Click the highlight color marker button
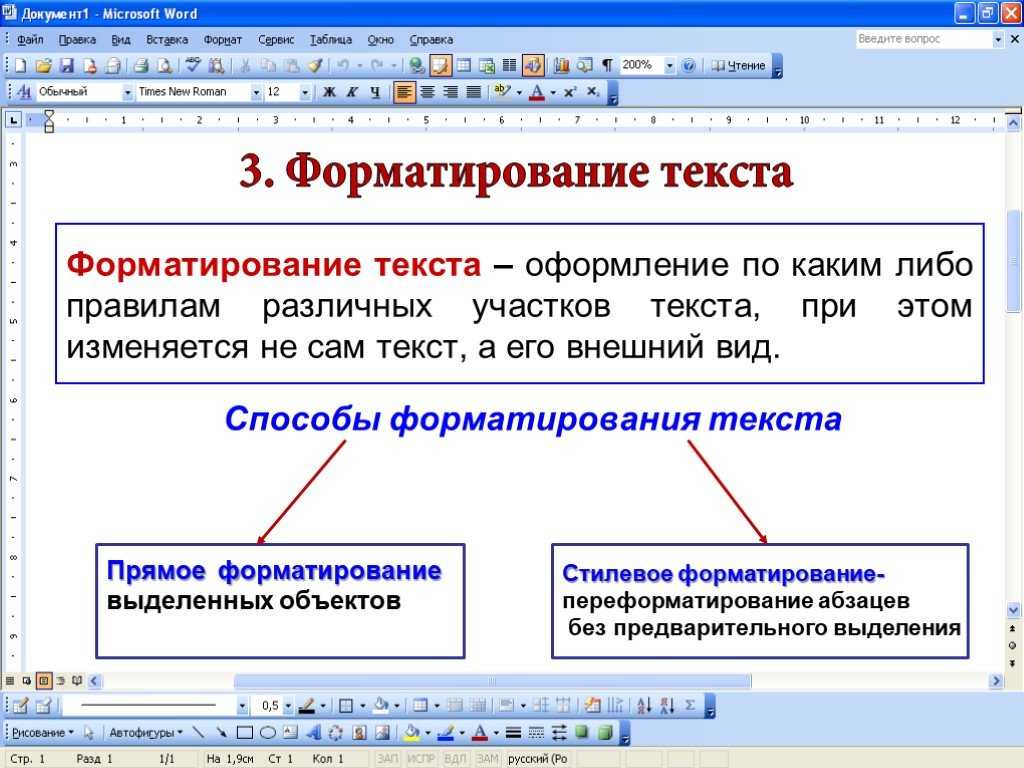The image size is (1024, 768). click(x=502, y=92)
